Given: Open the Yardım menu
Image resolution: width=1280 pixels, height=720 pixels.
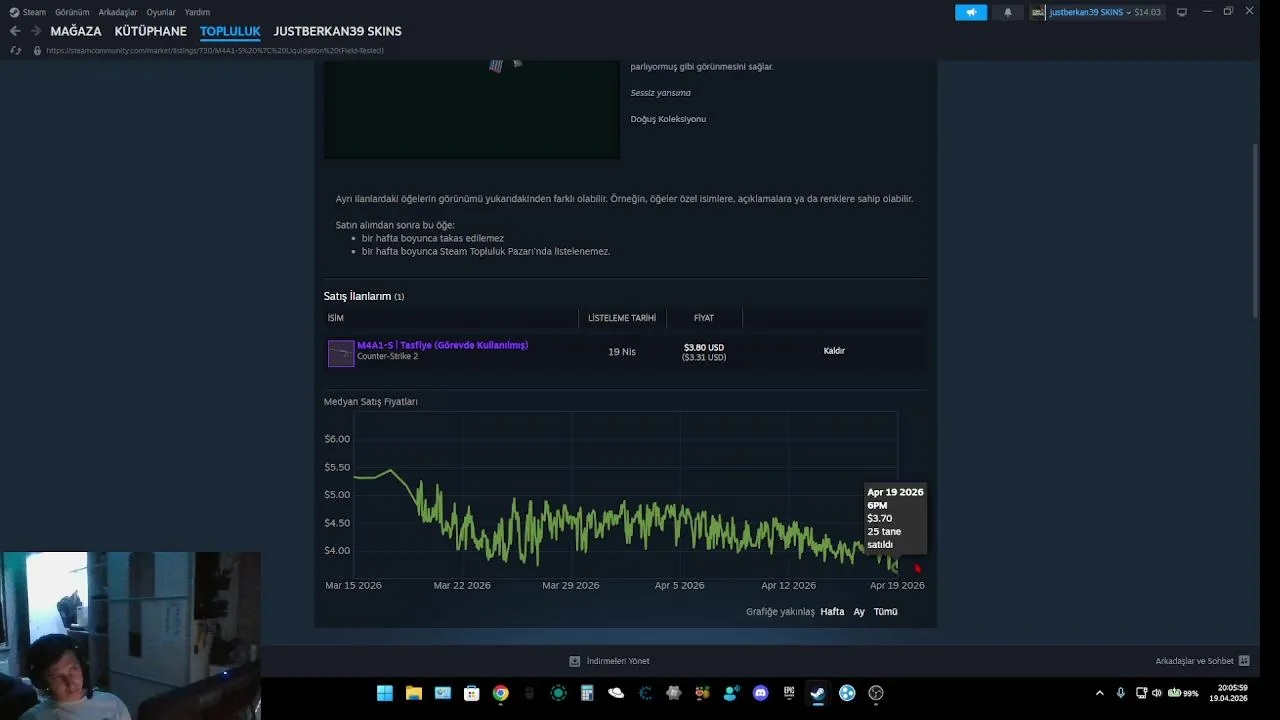Looking at the screenshot, I should [197, 12].
